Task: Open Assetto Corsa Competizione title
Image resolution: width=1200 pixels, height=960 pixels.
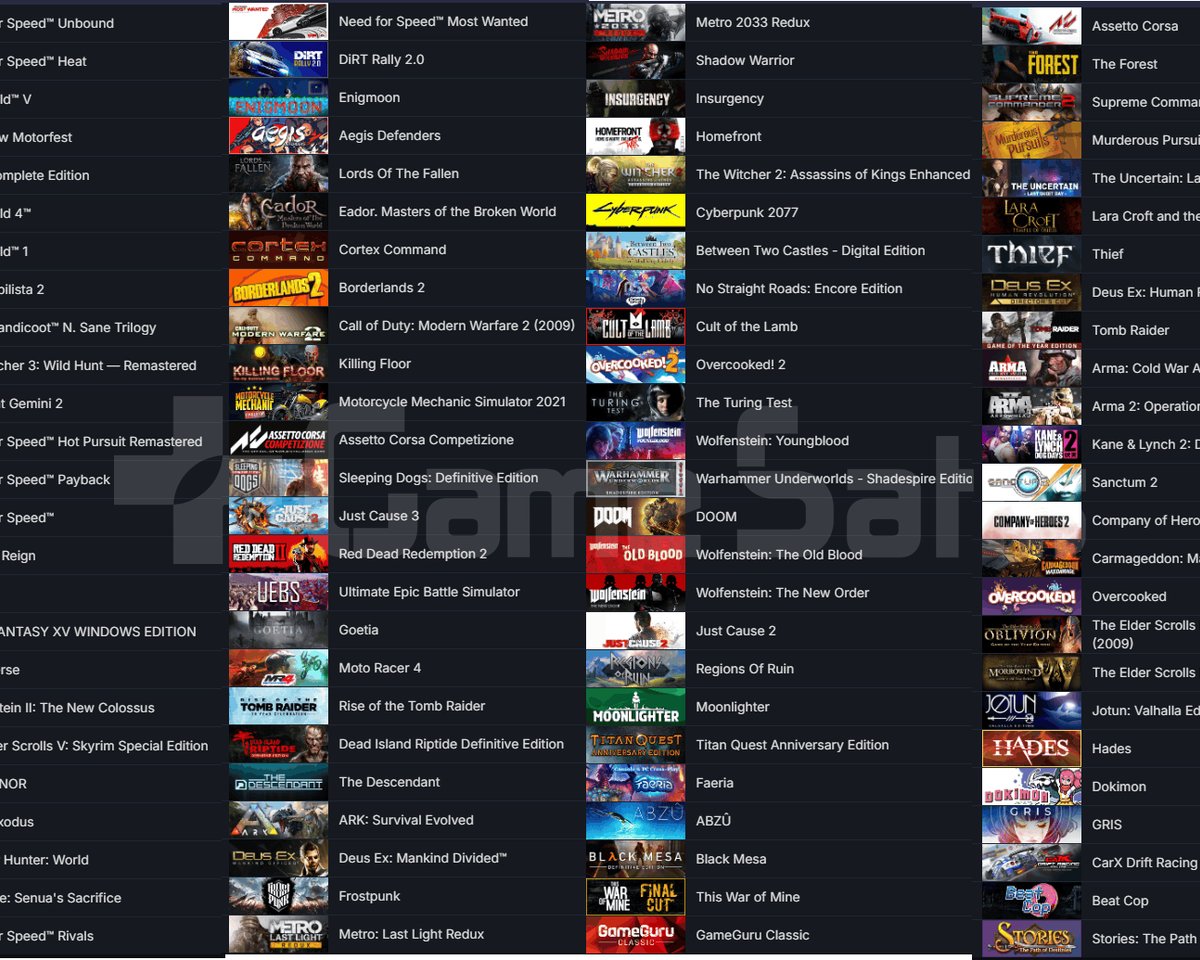Action: click(x=426, y=439)
